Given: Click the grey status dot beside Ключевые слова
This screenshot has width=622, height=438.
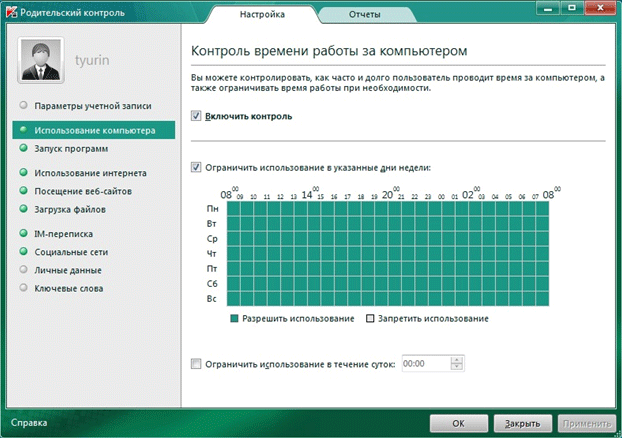Looking at the screenshot, I should tap(23, 288).
